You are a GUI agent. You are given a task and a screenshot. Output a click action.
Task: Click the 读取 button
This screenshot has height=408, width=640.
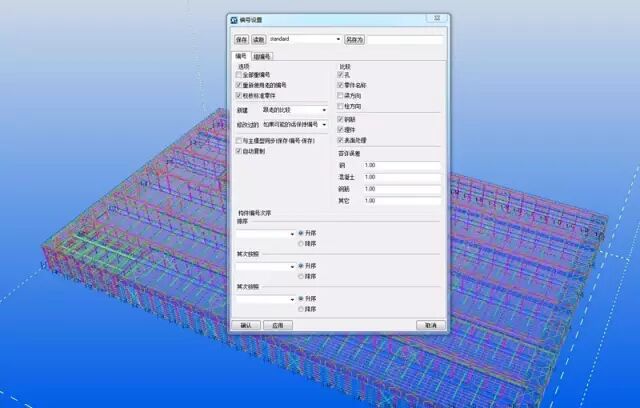click(259, 40)
